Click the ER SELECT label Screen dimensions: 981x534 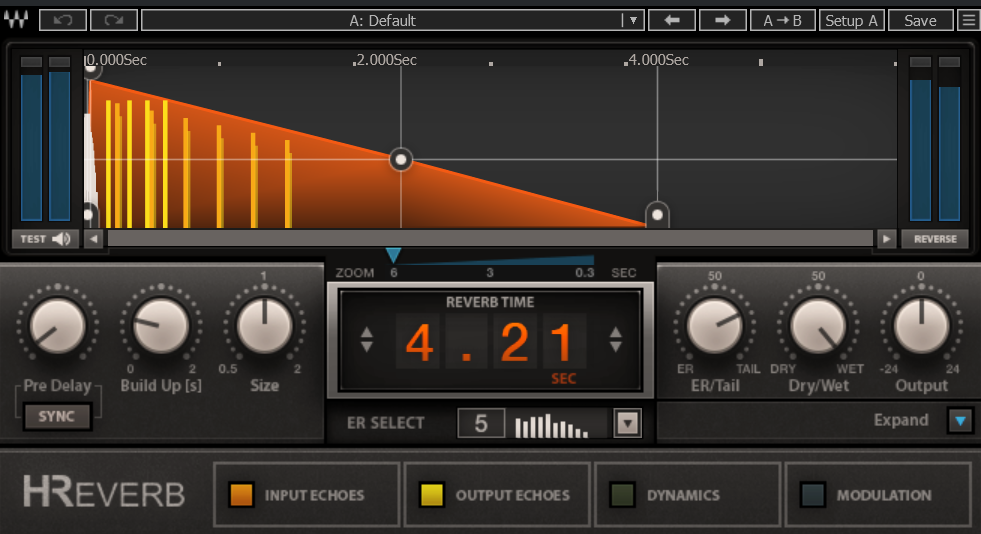385,423
